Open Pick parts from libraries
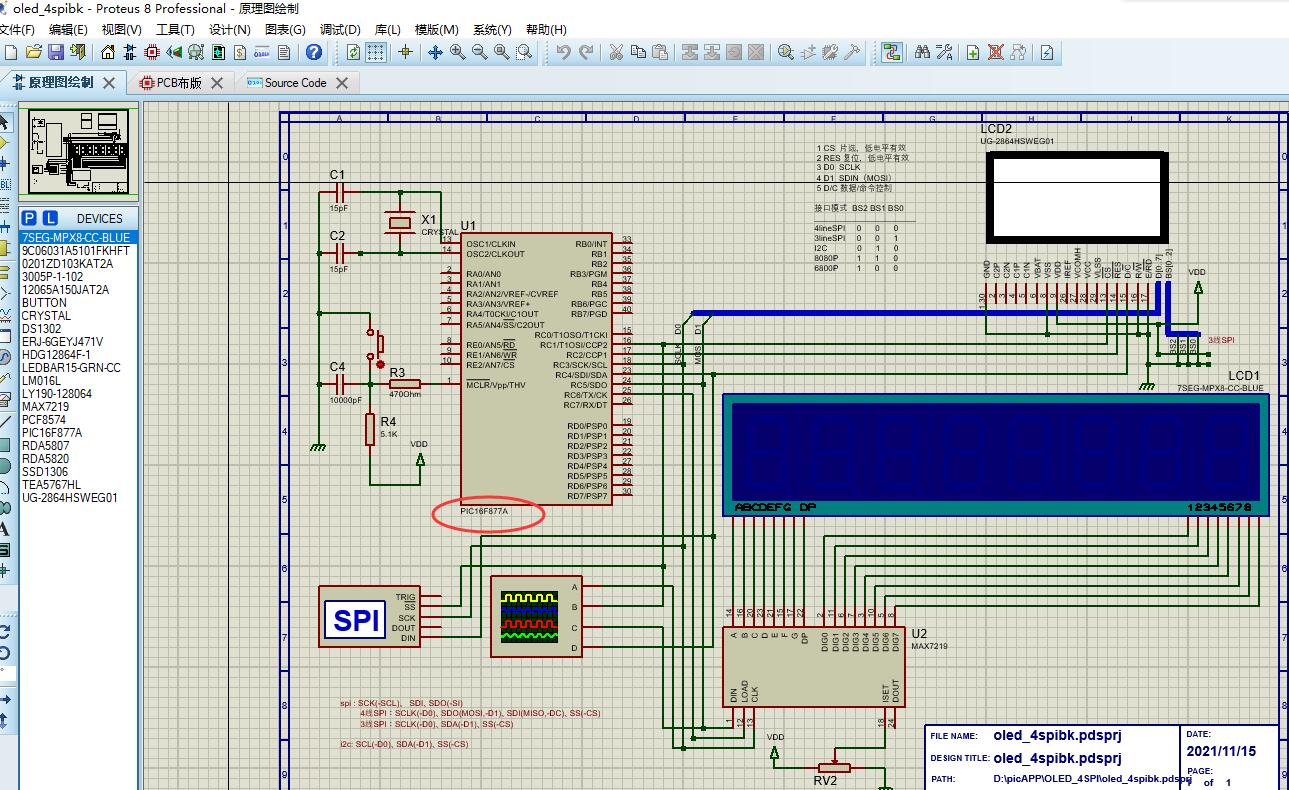 coord(786,52)
